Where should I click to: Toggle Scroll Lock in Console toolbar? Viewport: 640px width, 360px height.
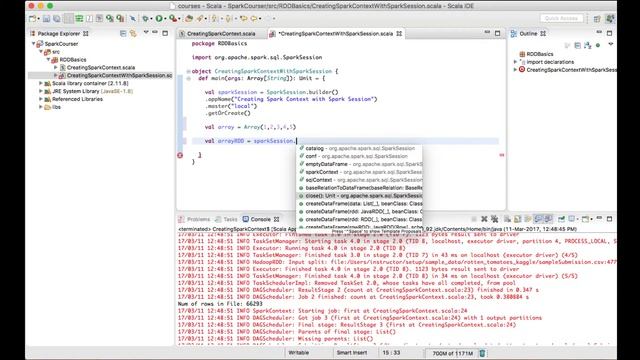518,219
